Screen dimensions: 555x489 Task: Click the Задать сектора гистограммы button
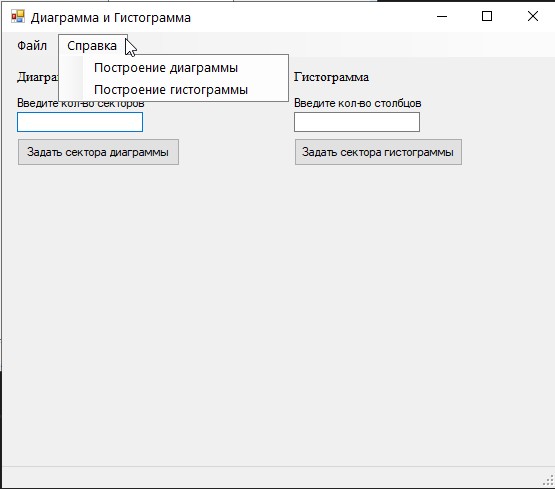pos(378,152)
